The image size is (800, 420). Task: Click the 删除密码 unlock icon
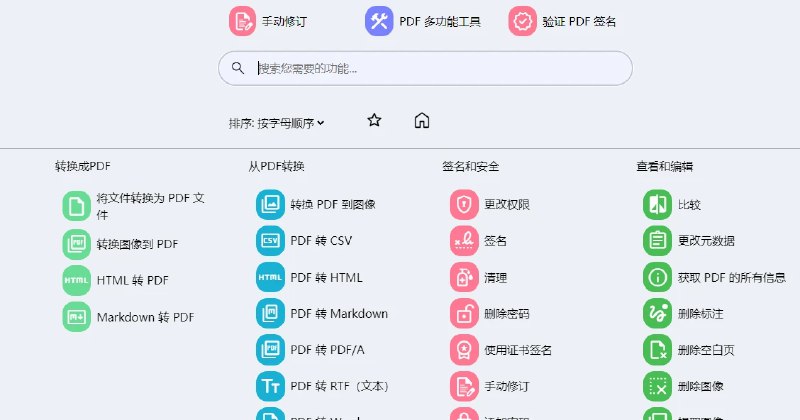(464, 313)
